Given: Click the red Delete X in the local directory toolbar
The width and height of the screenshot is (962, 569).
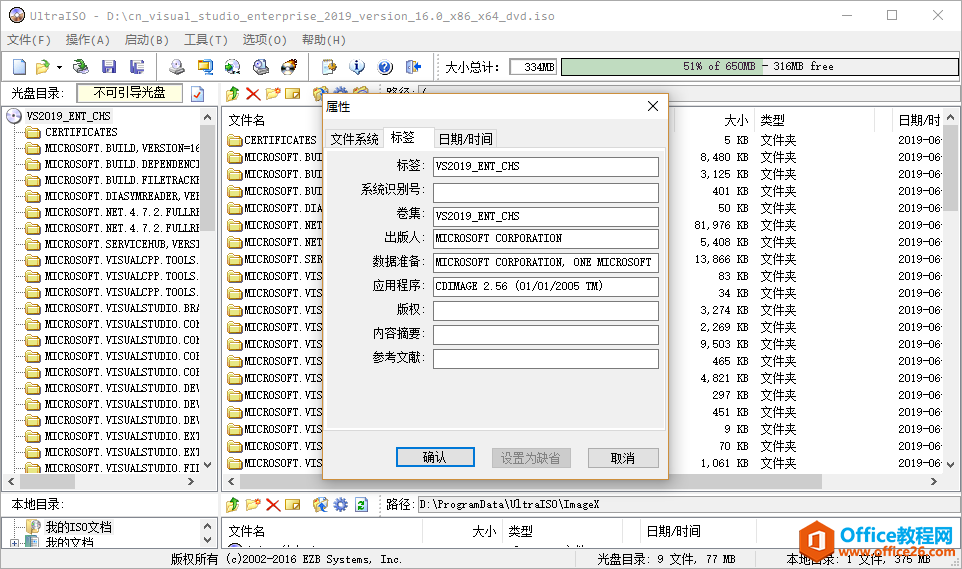Looking at the screenshot, I should (x=272, y=505).
